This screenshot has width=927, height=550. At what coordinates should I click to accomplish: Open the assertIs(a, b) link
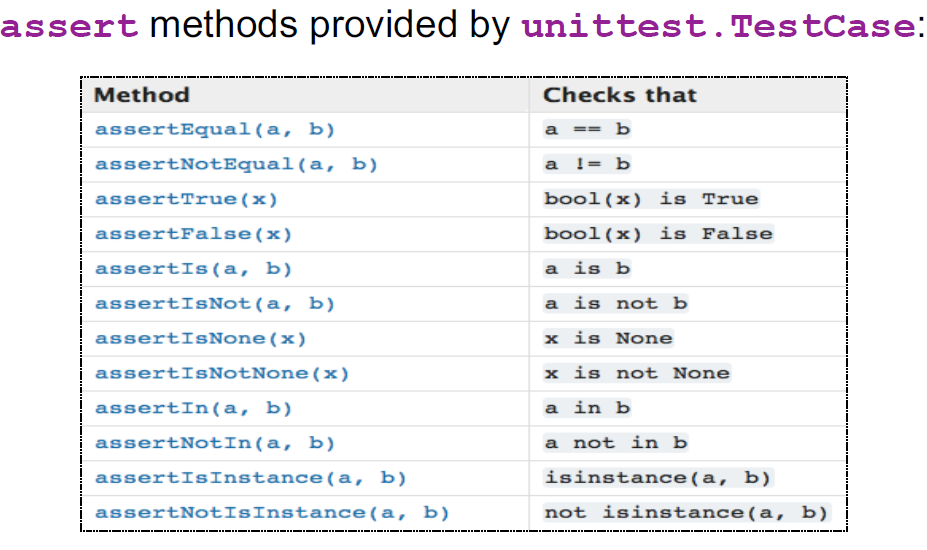pyautogui.click(x=194, y=269)
